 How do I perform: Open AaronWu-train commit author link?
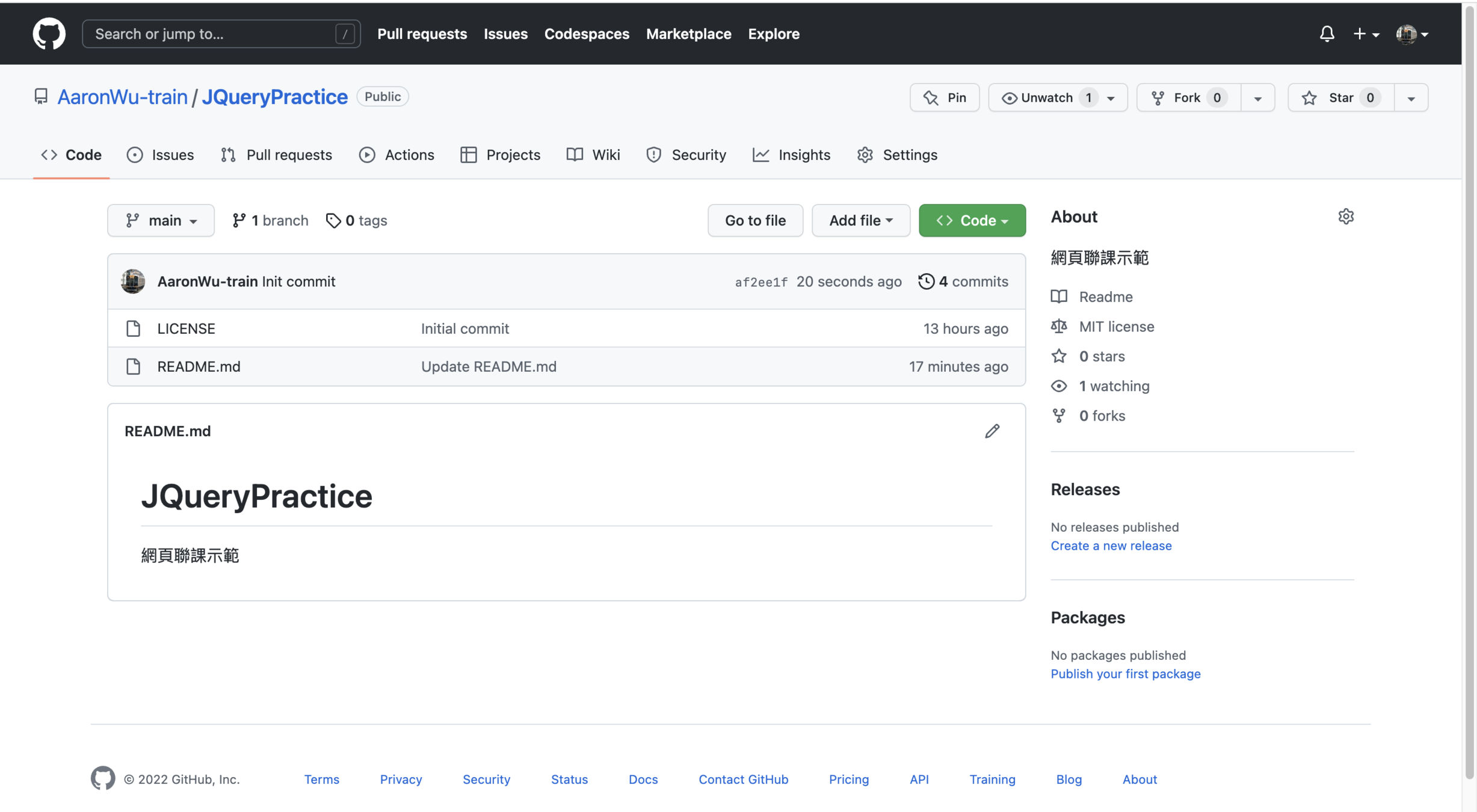tap(207, 281)
